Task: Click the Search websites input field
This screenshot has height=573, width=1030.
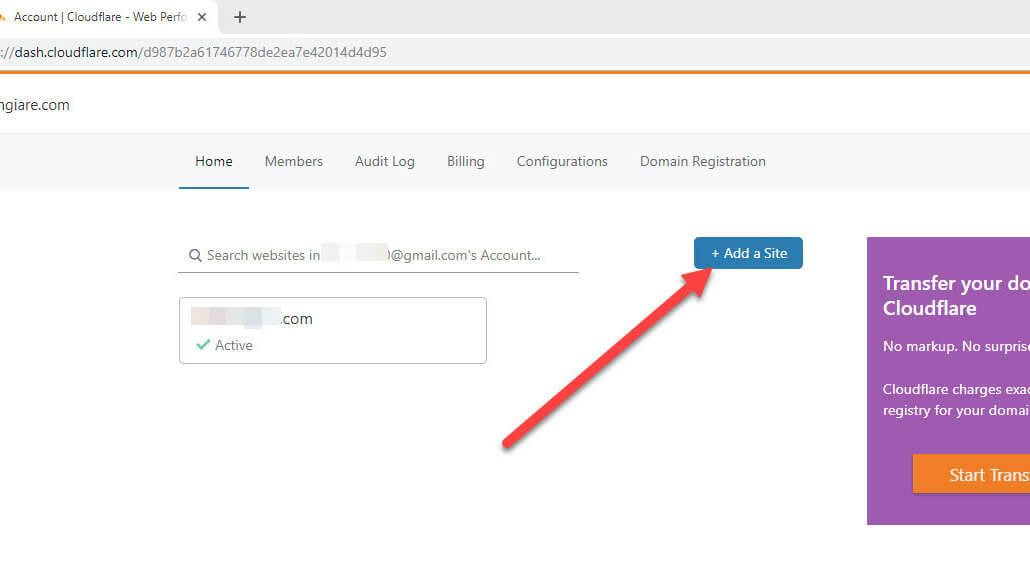Action: pyautogui.click(x=380, y=256)
